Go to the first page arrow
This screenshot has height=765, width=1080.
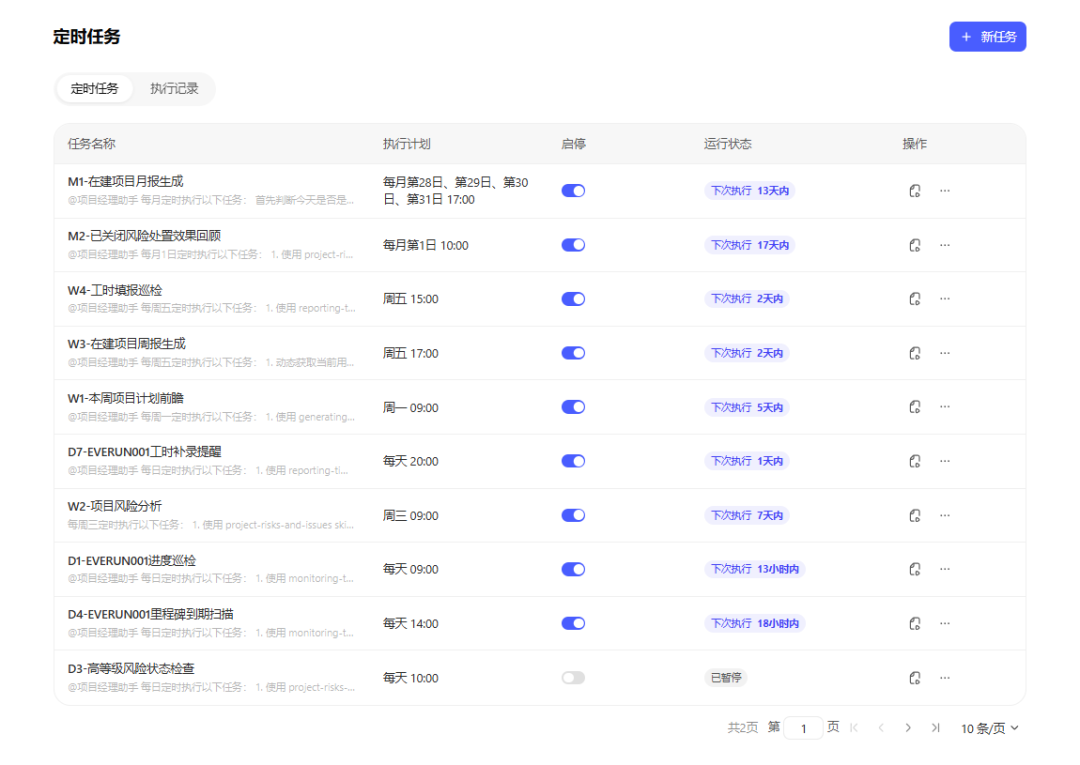tap(854, 728)
